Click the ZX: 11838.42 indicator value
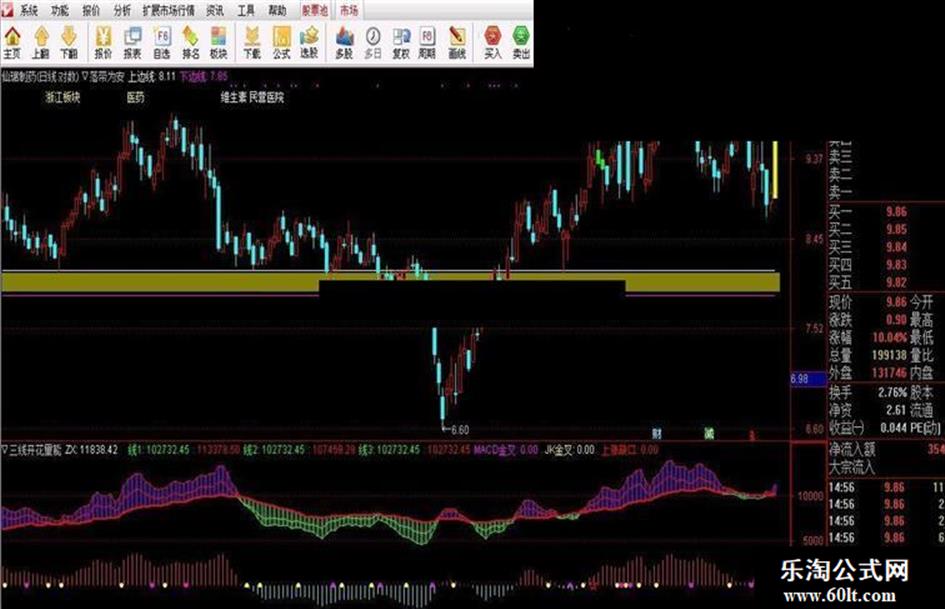The width and height of the screenshot is (945, 609). (91, 450)
